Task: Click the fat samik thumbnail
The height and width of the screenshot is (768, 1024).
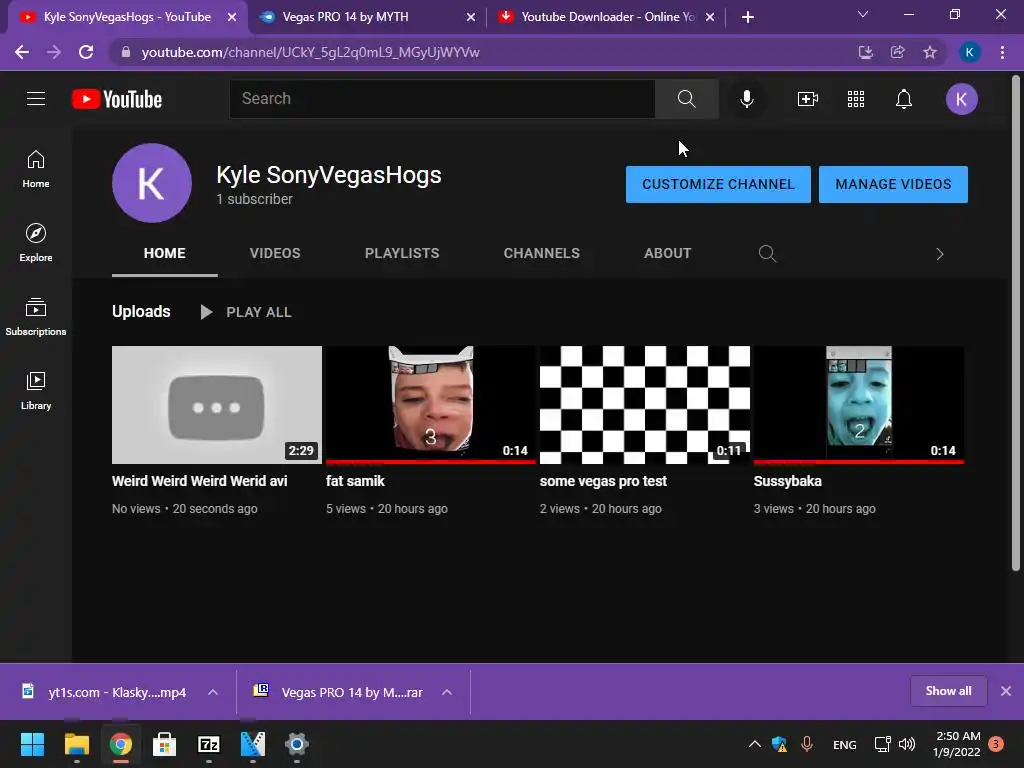Action: [x=430, y=405]
